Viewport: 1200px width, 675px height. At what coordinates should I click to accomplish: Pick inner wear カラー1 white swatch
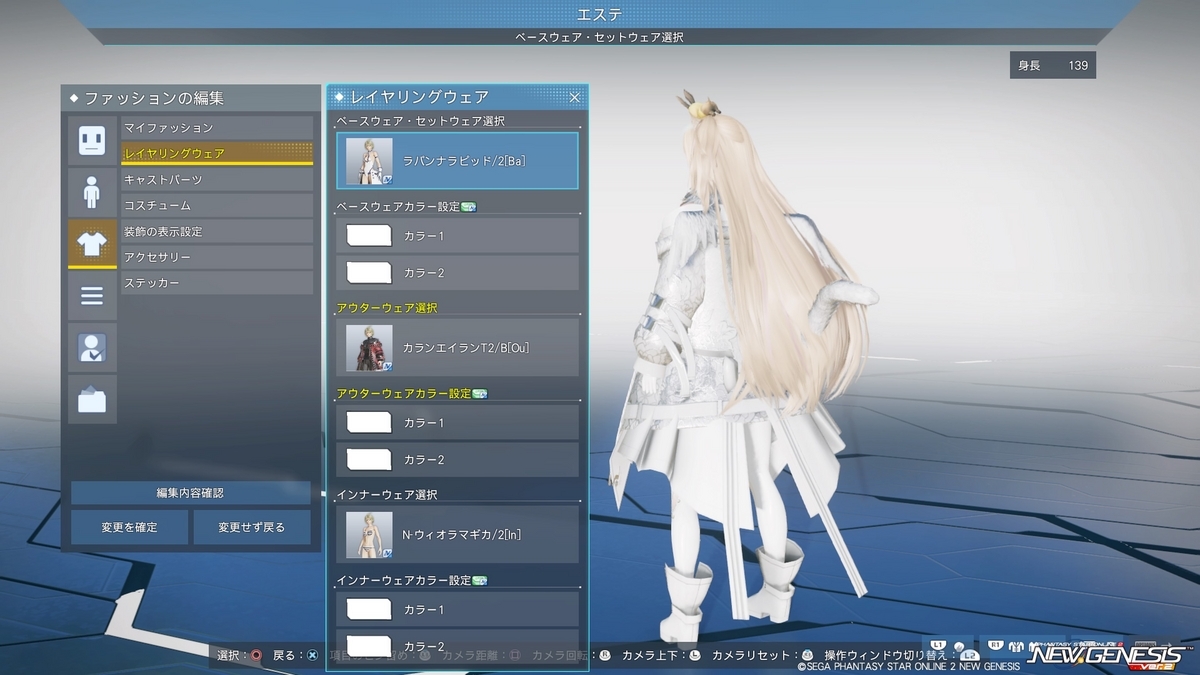click(x=368, y=610)
